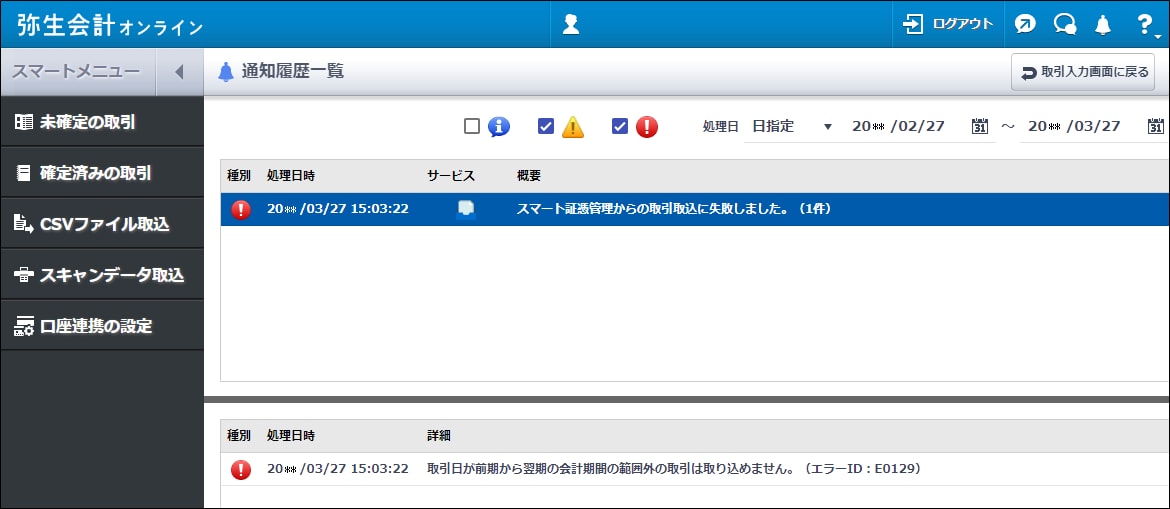Click the 処理日時 header in upper table
Screen dimensions: 1170x509
click(291, 176)
